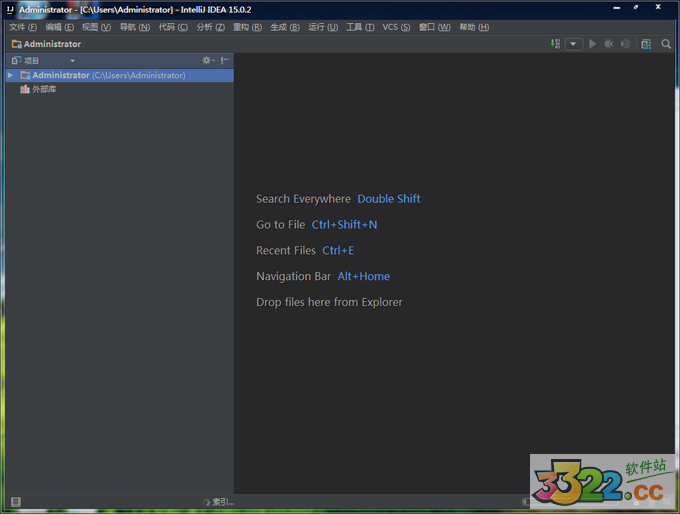
Task: Open the 重构 (R) menu
Action: (247, 27)
